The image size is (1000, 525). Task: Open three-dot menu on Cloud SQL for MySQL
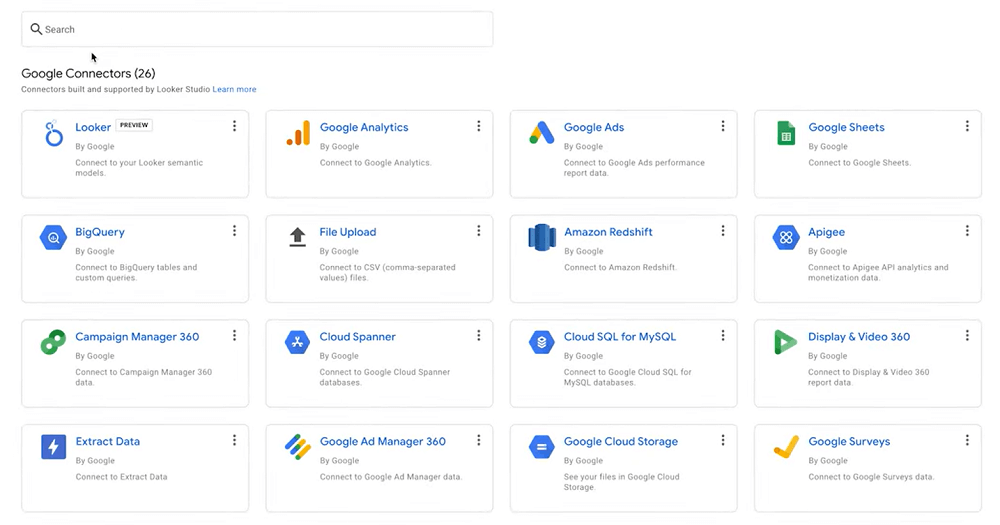(723, 336)
